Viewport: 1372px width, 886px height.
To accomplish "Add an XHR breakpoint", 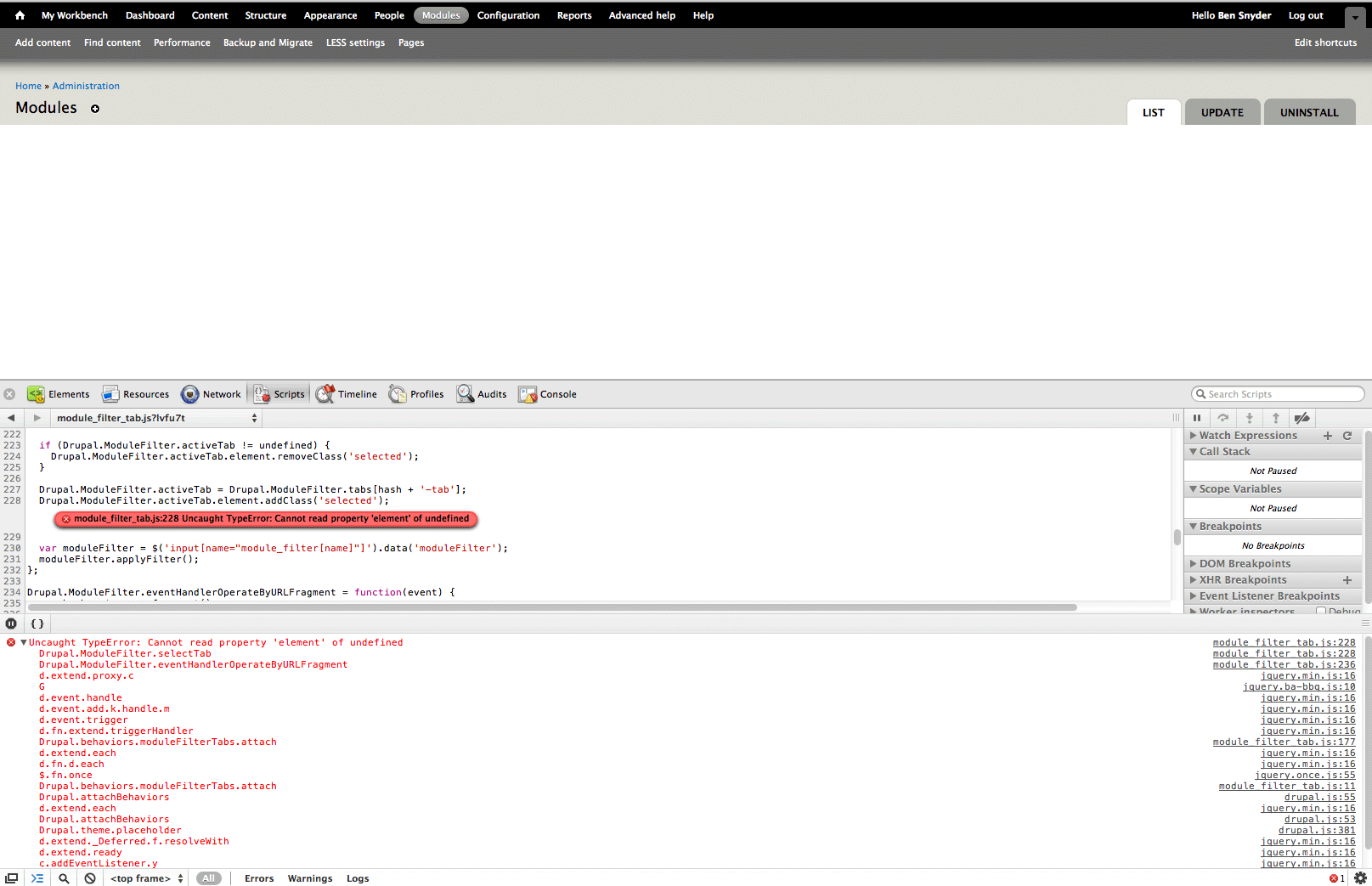I will pos(1347,580).
